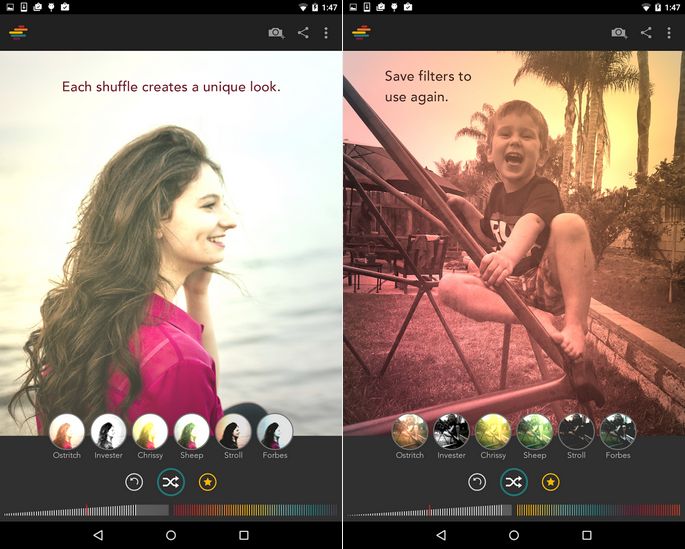
Task: Tap the share icon in right screen
Action: [646, 33]
